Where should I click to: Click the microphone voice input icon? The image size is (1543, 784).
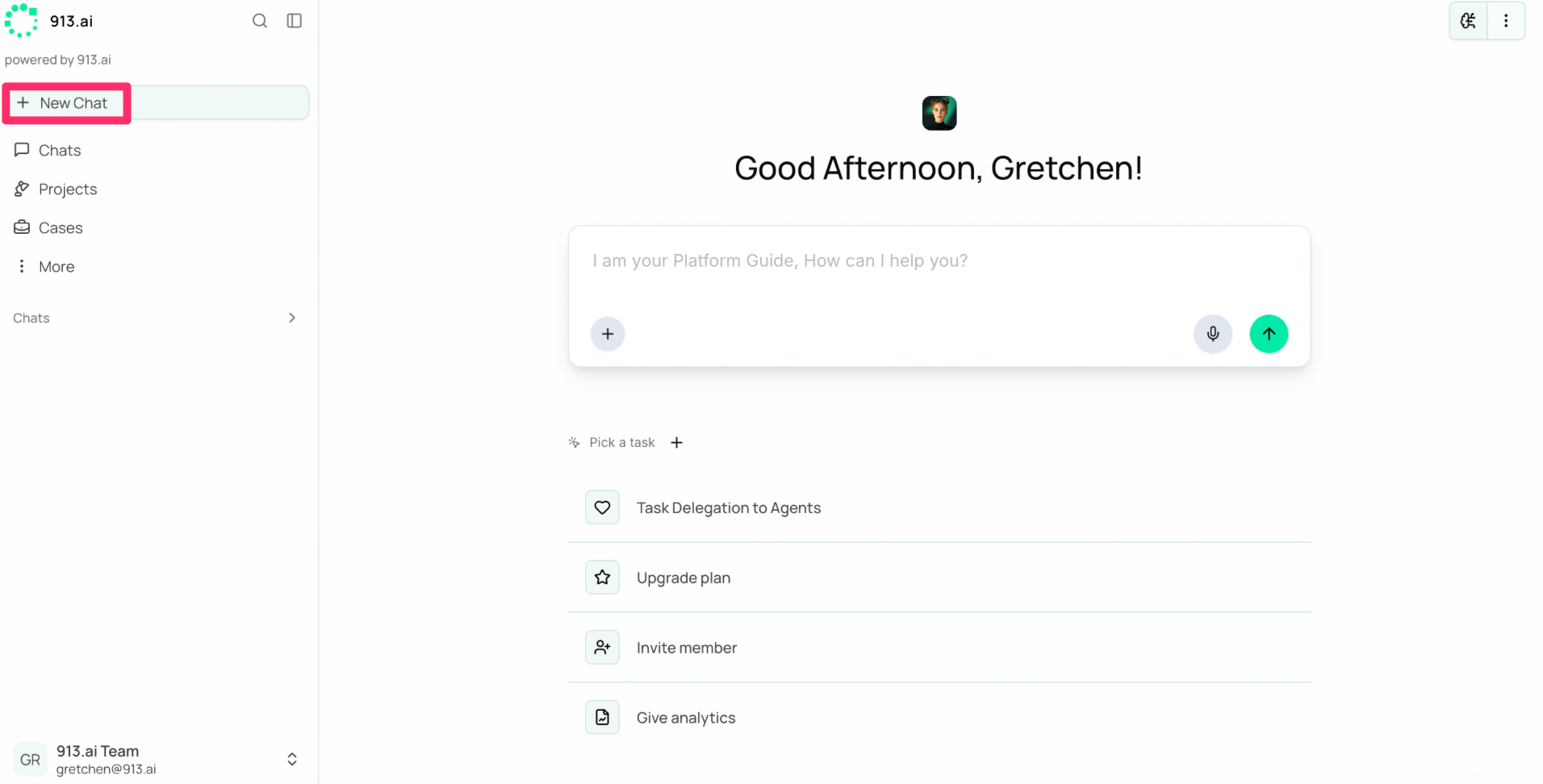click(x=1212, y=334)
